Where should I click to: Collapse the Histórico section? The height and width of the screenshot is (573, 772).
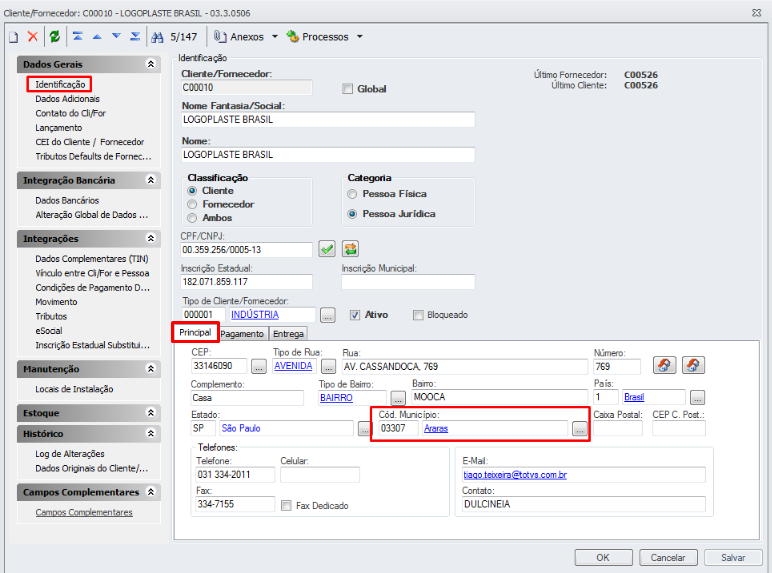[151, 433]
